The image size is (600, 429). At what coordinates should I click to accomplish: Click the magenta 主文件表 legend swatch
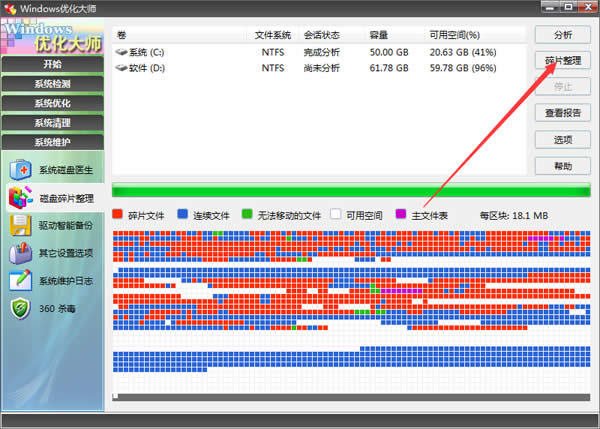(401, 214)
